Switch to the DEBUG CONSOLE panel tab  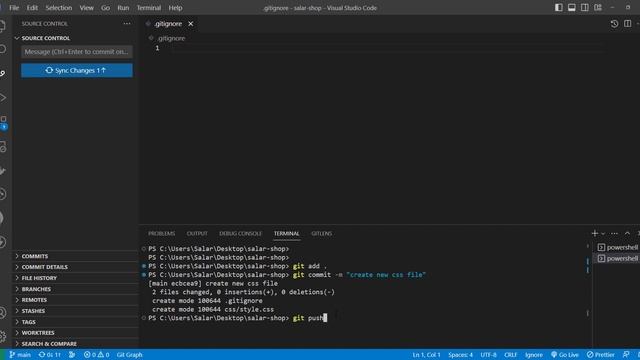240,233
